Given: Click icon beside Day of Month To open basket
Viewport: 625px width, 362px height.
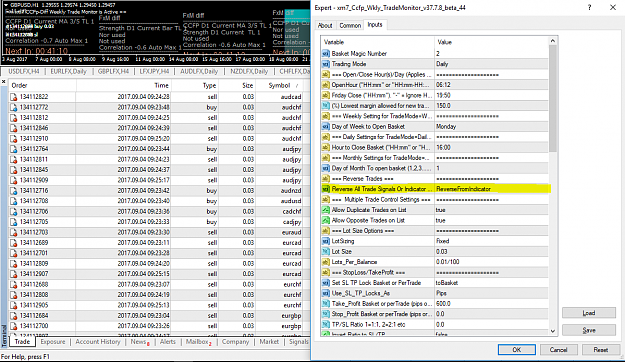Looking at the screenshot, I should (326, 168).
